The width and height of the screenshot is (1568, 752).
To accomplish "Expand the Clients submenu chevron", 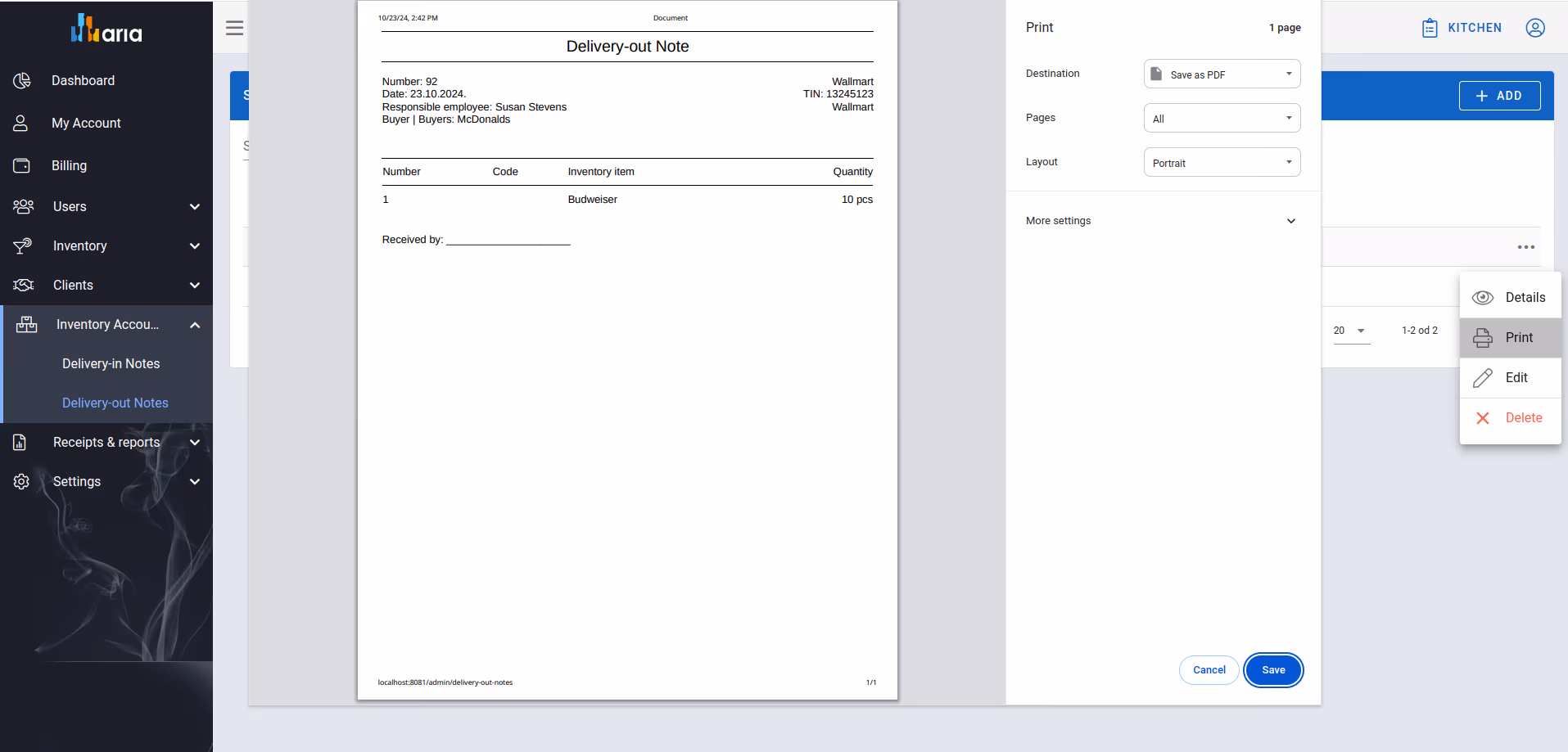I will (195, 285).
